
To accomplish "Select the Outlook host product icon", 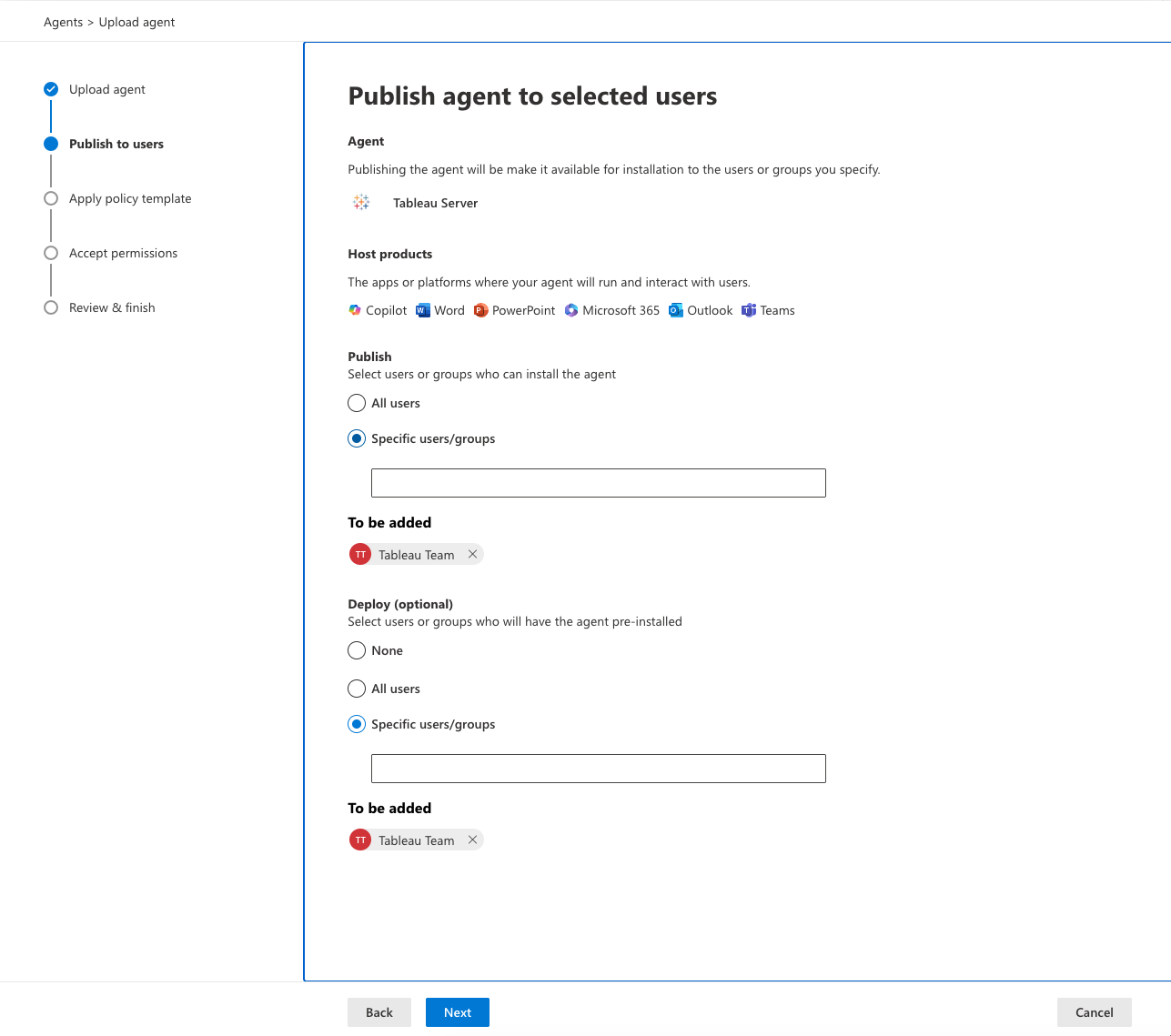I will tap(675, 310).
